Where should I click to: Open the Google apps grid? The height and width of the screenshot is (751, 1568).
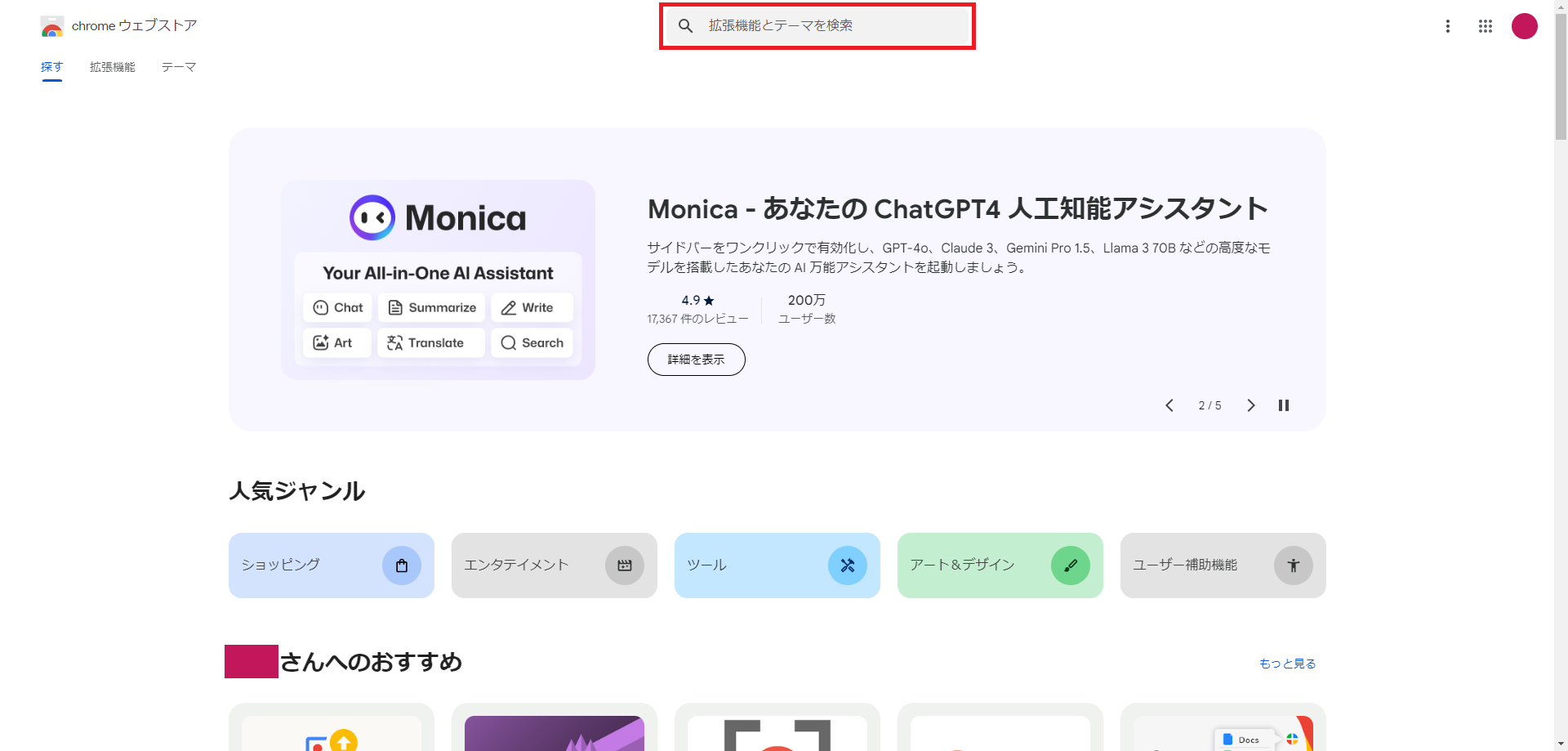pyautogui.click(x=1486, y=26)
